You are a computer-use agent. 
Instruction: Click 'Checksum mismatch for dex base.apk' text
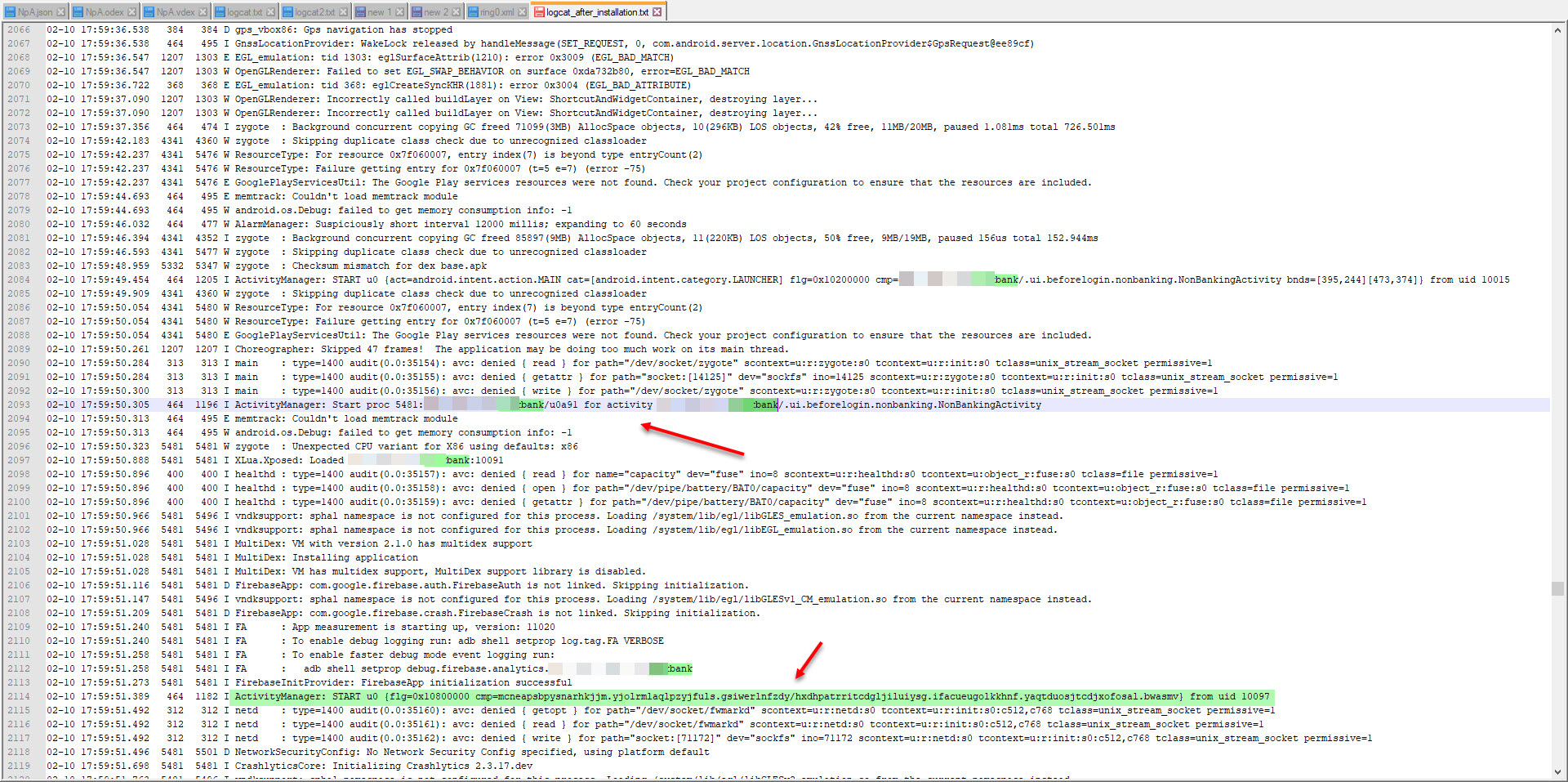390,266
